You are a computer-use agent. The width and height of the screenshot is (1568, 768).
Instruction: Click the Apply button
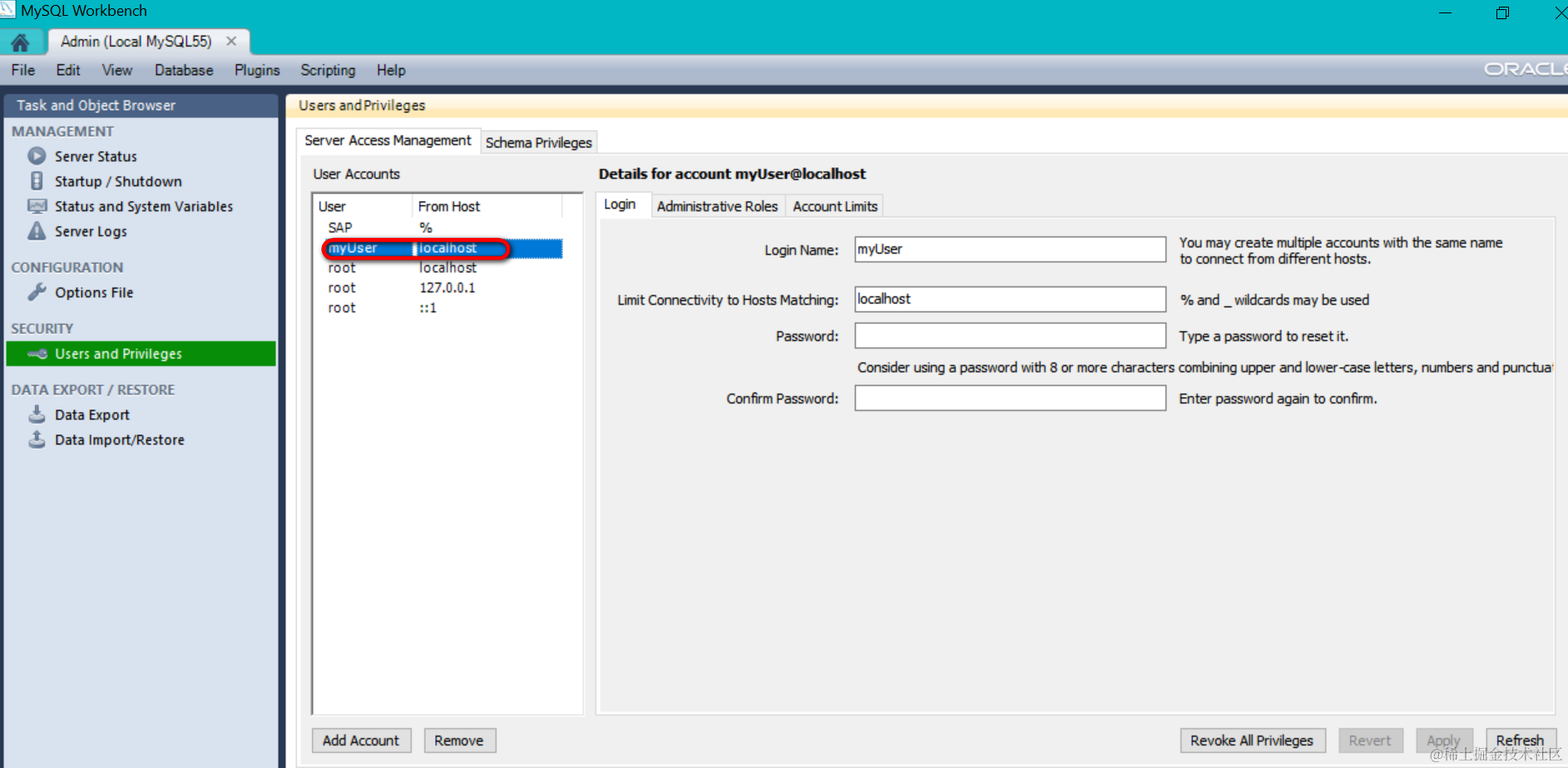pos(1443,741)
